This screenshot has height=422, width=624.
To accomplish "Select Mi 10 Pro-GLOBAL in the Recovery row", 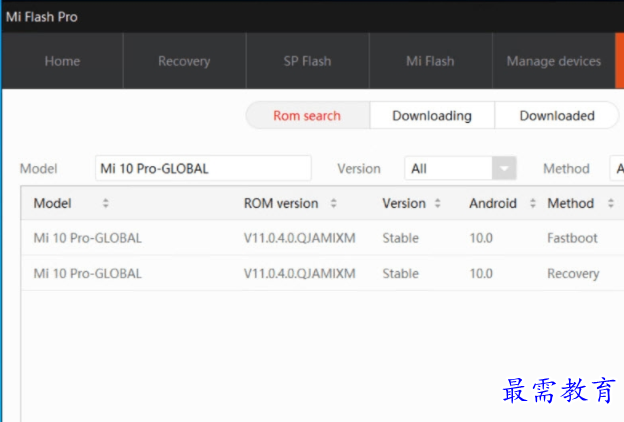I will click(88, 274).
